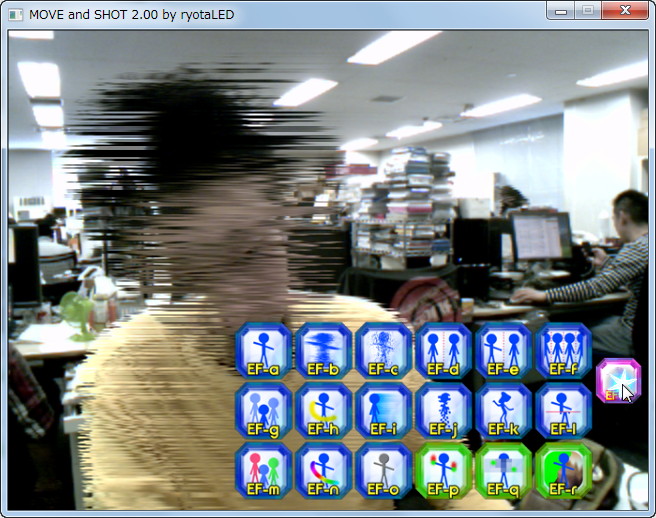Choose the EF-n rainbow trail effect
The width and height of the screenshot is (656, 518).
coord(323,471)
